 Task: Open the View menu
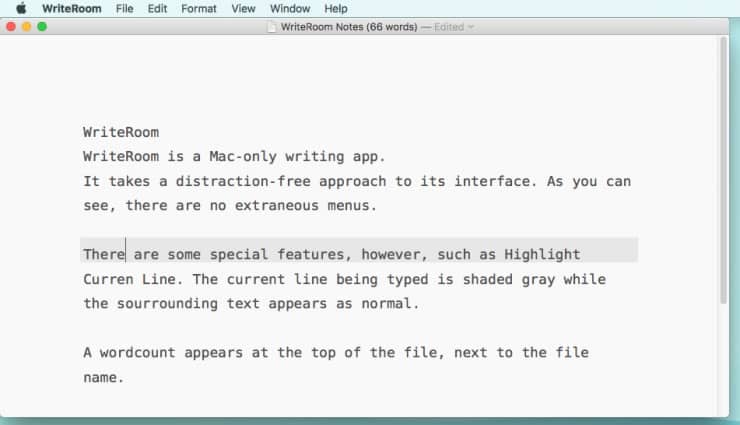(x=243, y=8)
